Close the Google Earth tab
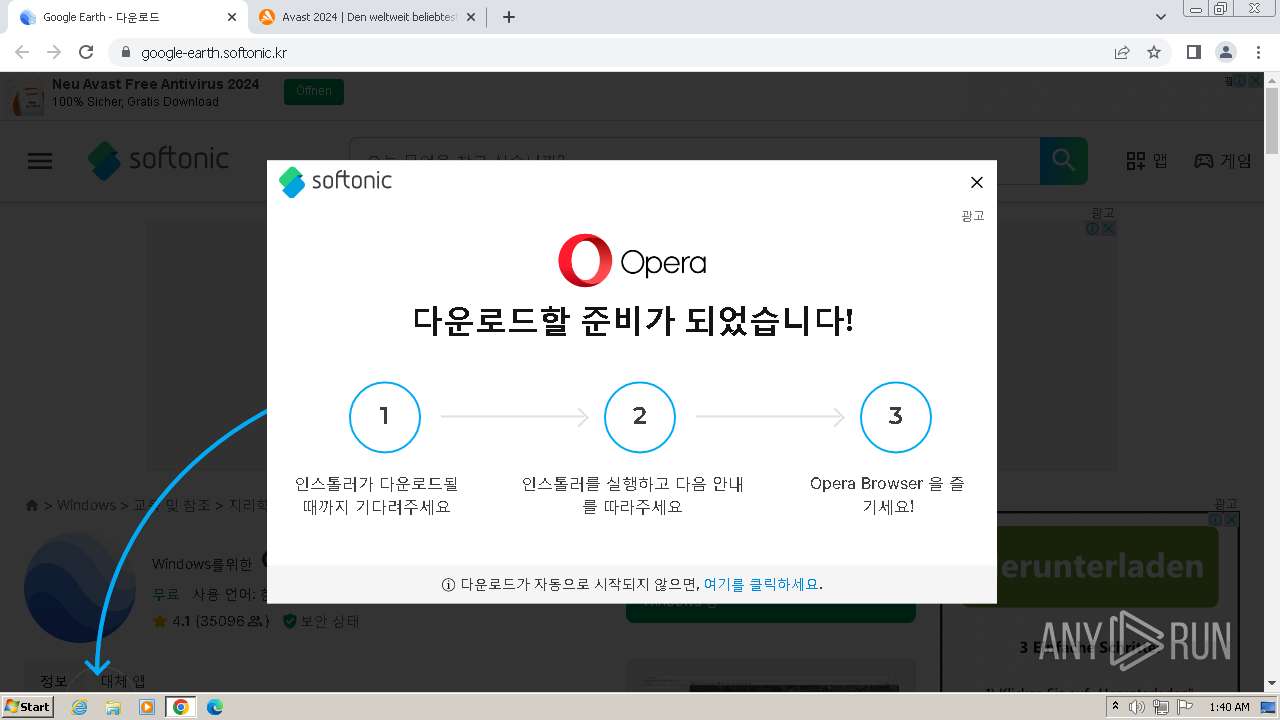The width and height of the screenshot is (1280, 720). 232,17
